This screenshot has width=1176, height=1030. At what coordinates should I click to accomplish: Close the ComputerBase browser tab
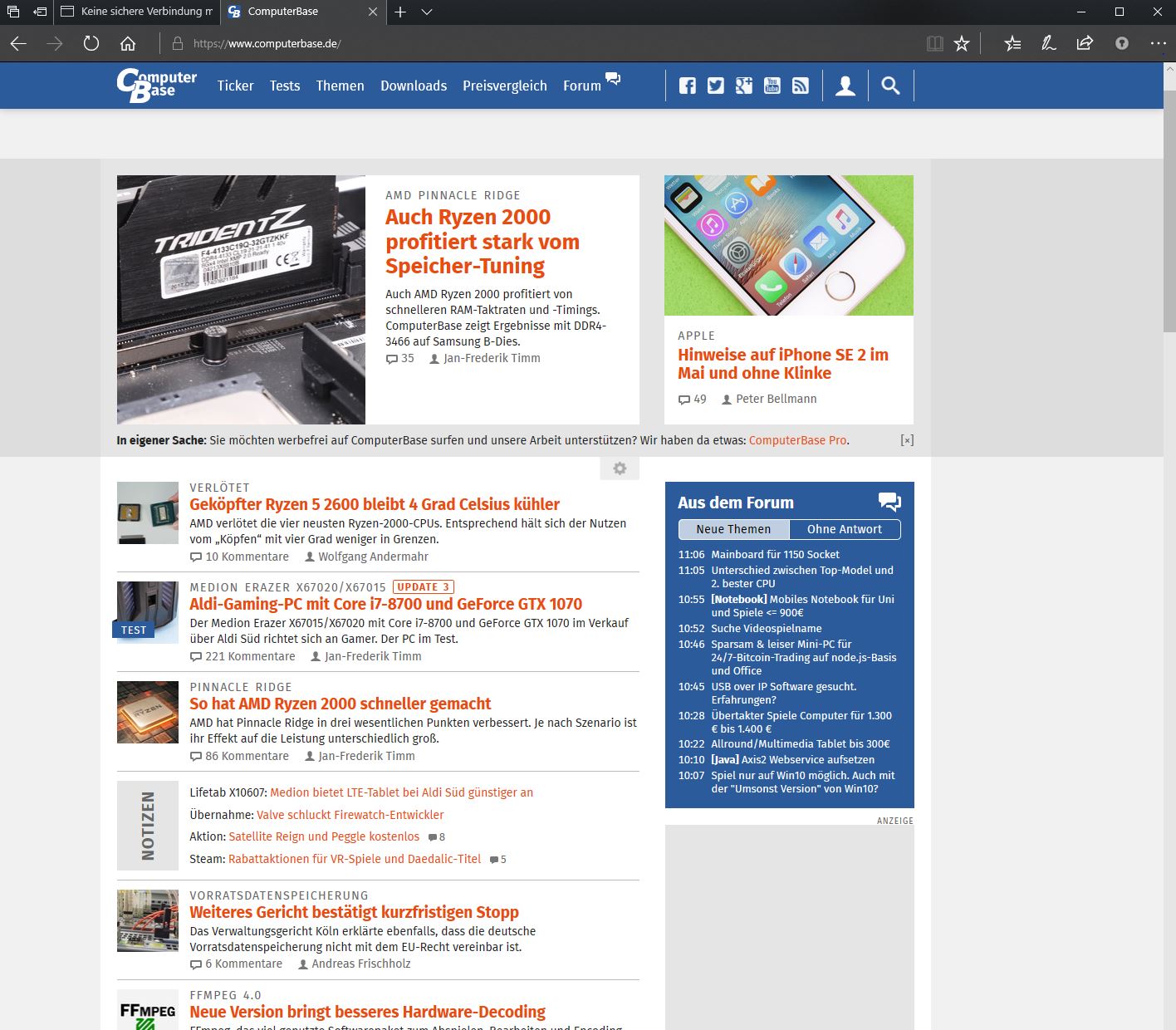click(373, 12)
